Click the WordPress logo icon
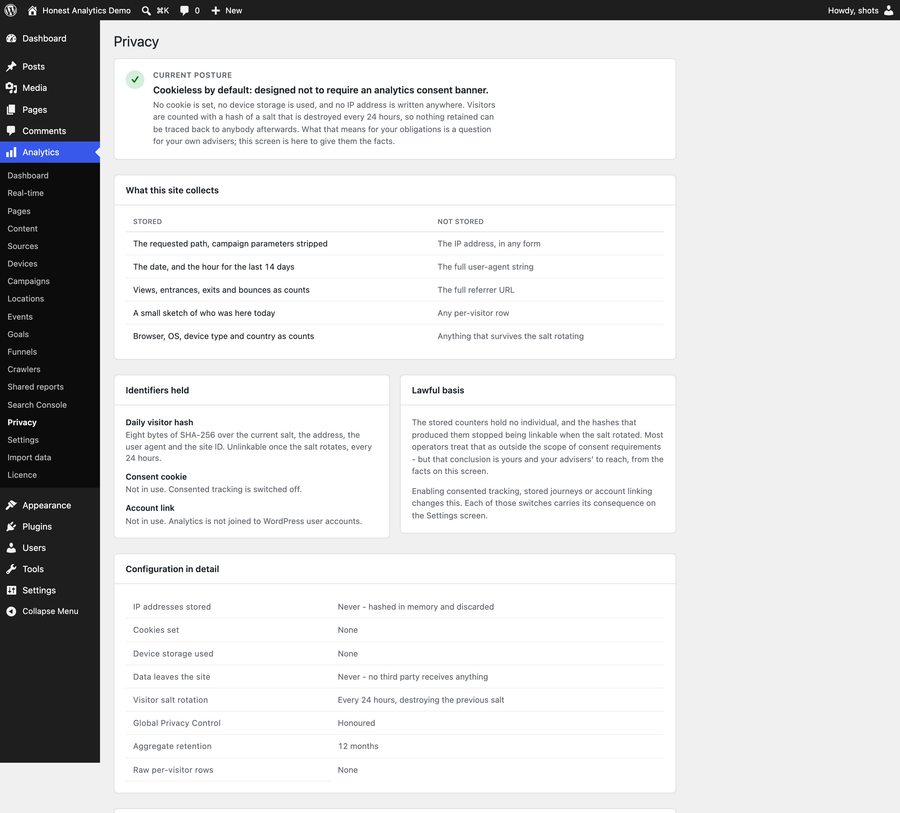The width and height of the screenshot is (900, 813). 11,10
